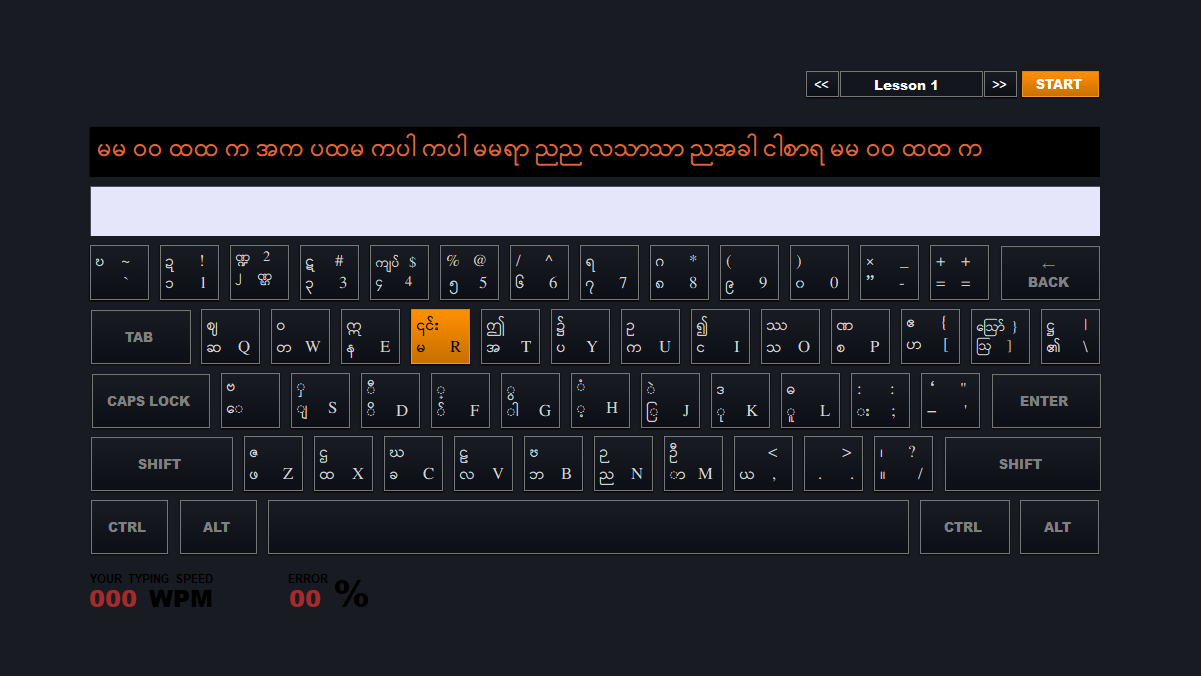Toggle the CAPS LOCK key
The image size is (1201, 676).
(x=150, y=401)
